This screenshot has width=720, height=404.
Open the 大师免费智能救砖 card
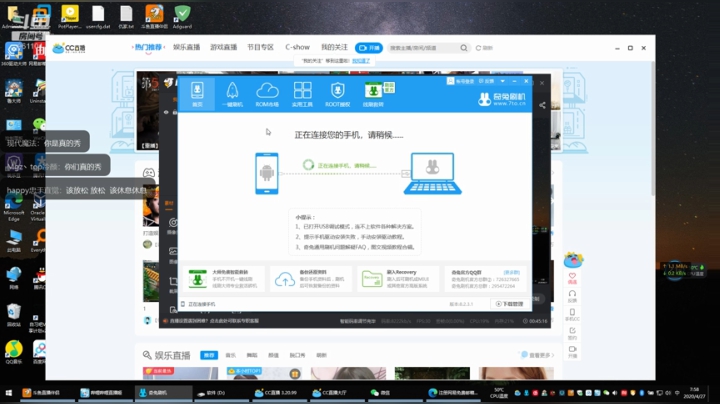(224, 279)
